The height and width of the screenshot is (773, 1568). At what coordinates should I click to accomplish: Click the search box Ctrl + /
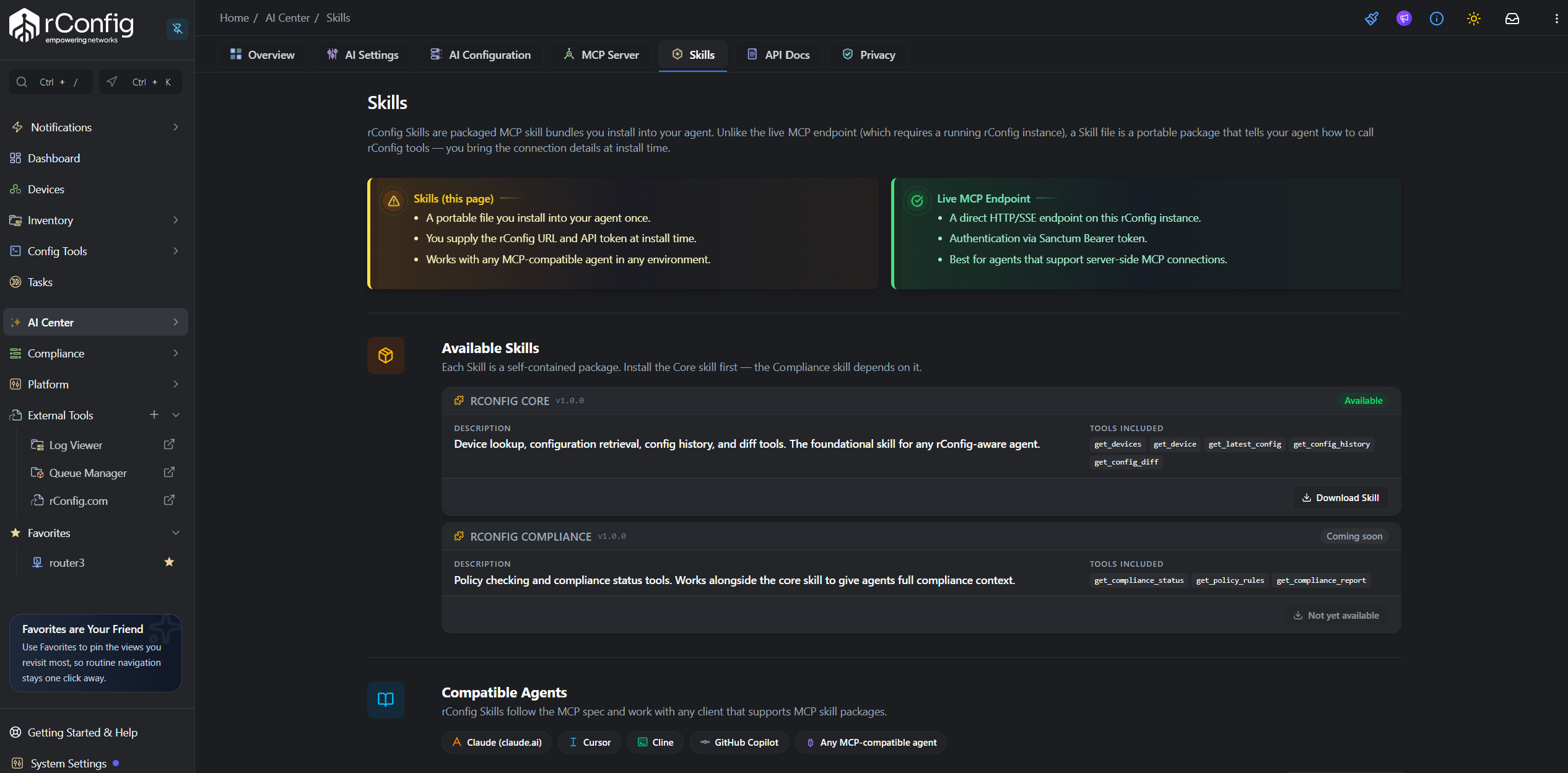pyautogui.click(x=51, y=82)
